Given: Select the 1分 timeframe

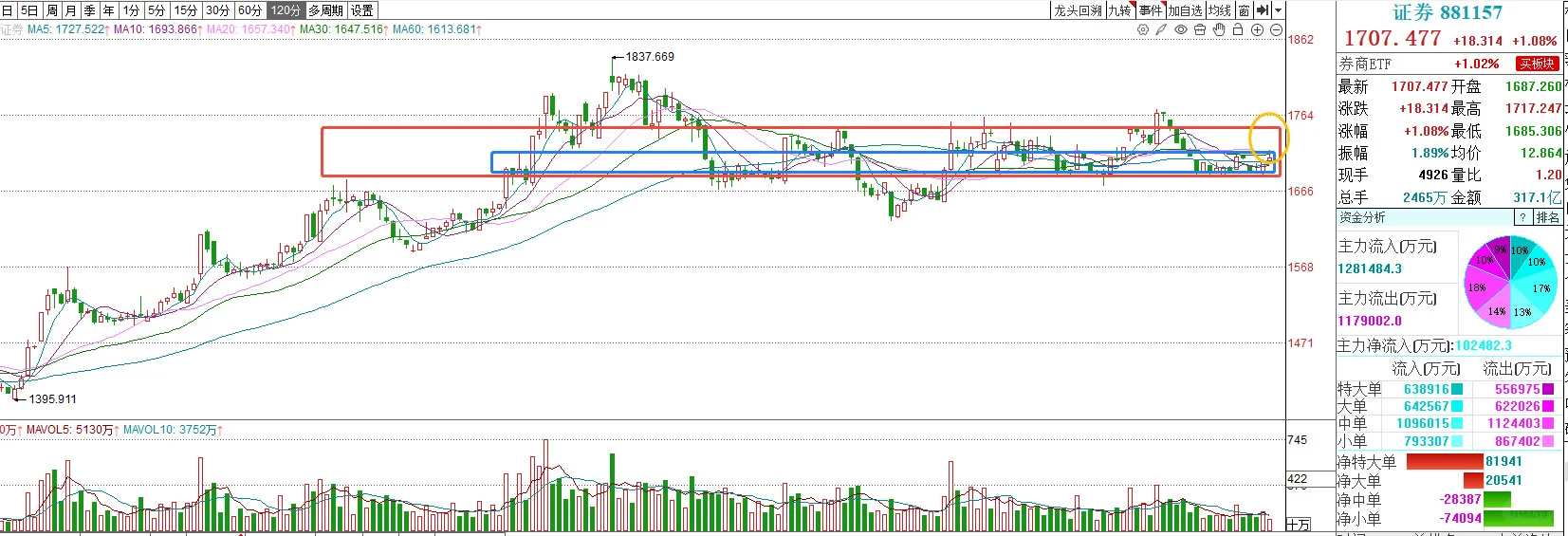Looking at the screenshot, I should coord(131,10).
